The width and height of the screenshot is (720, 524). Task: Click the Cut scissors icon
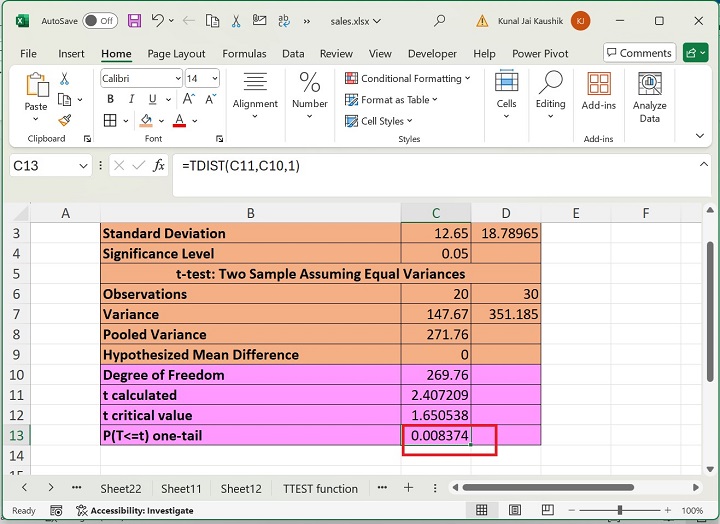(x=65, y=78)
